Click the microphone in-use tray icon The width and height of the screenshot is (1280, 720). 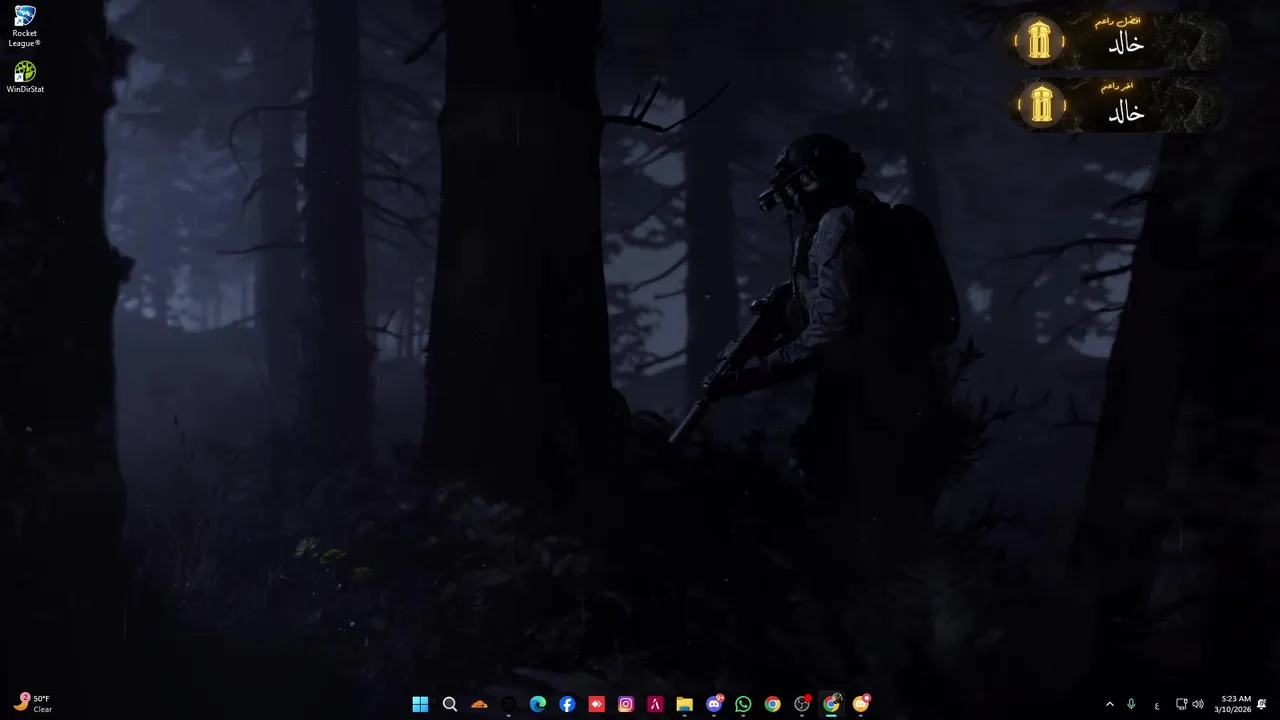[1131, 704]
